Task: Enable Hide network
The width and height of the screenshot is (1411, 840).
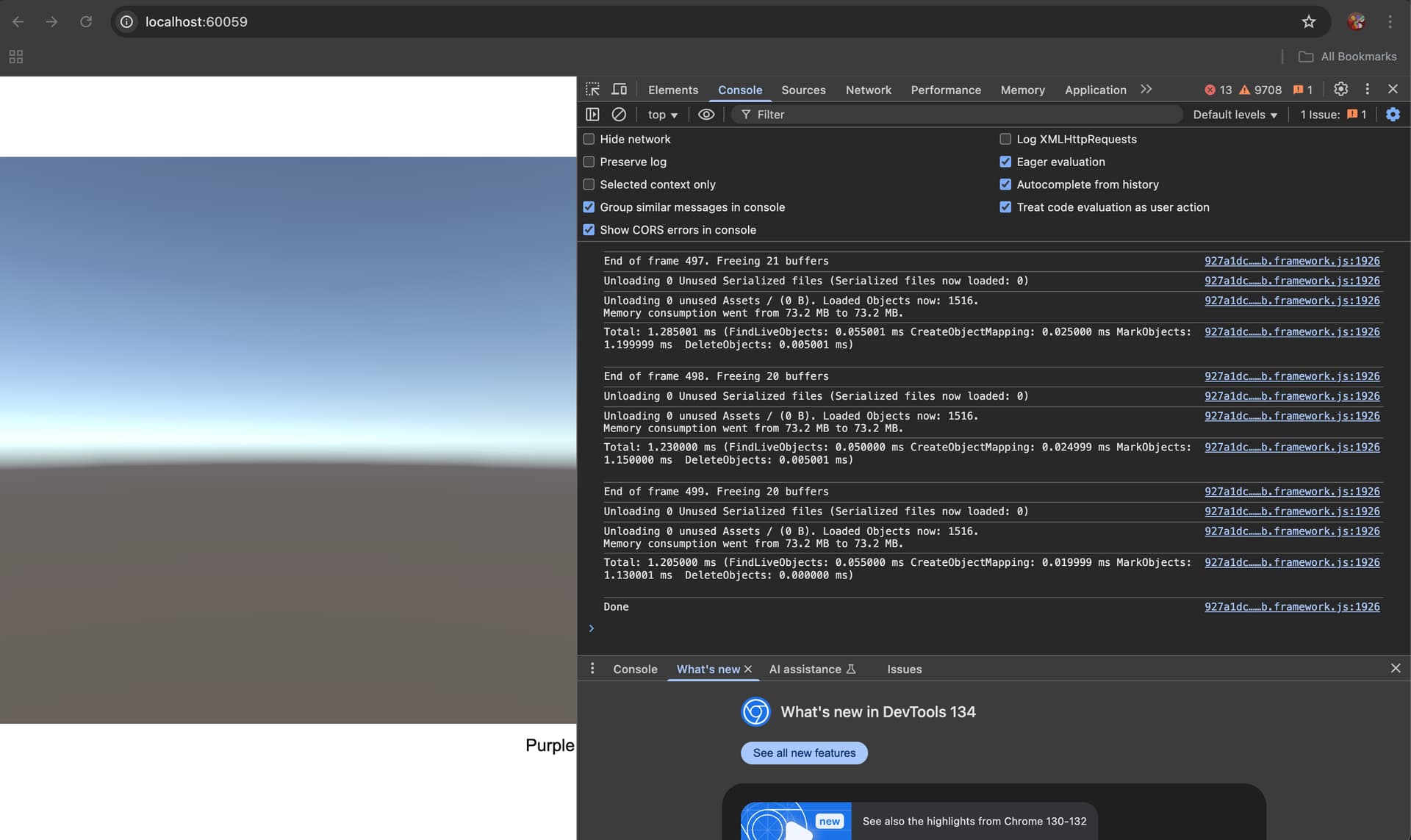Action: (x=589, y=139)
